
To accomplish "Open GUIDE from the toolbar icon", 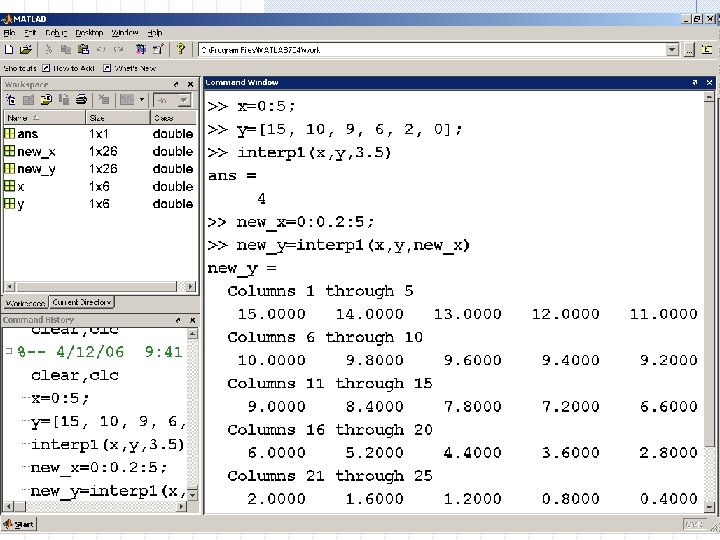I will click(x=158, y=49).
